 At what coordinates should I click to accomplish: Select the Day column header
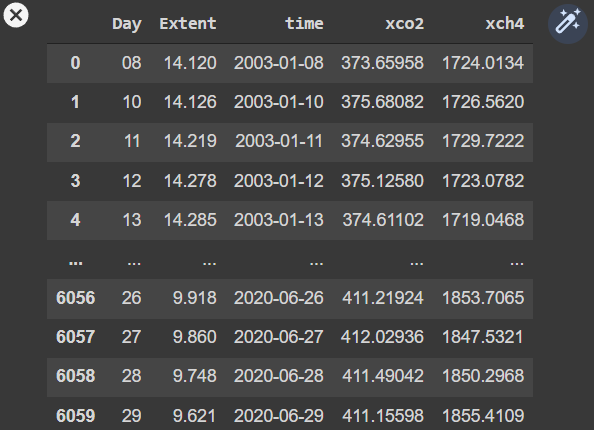coord(127,24)
